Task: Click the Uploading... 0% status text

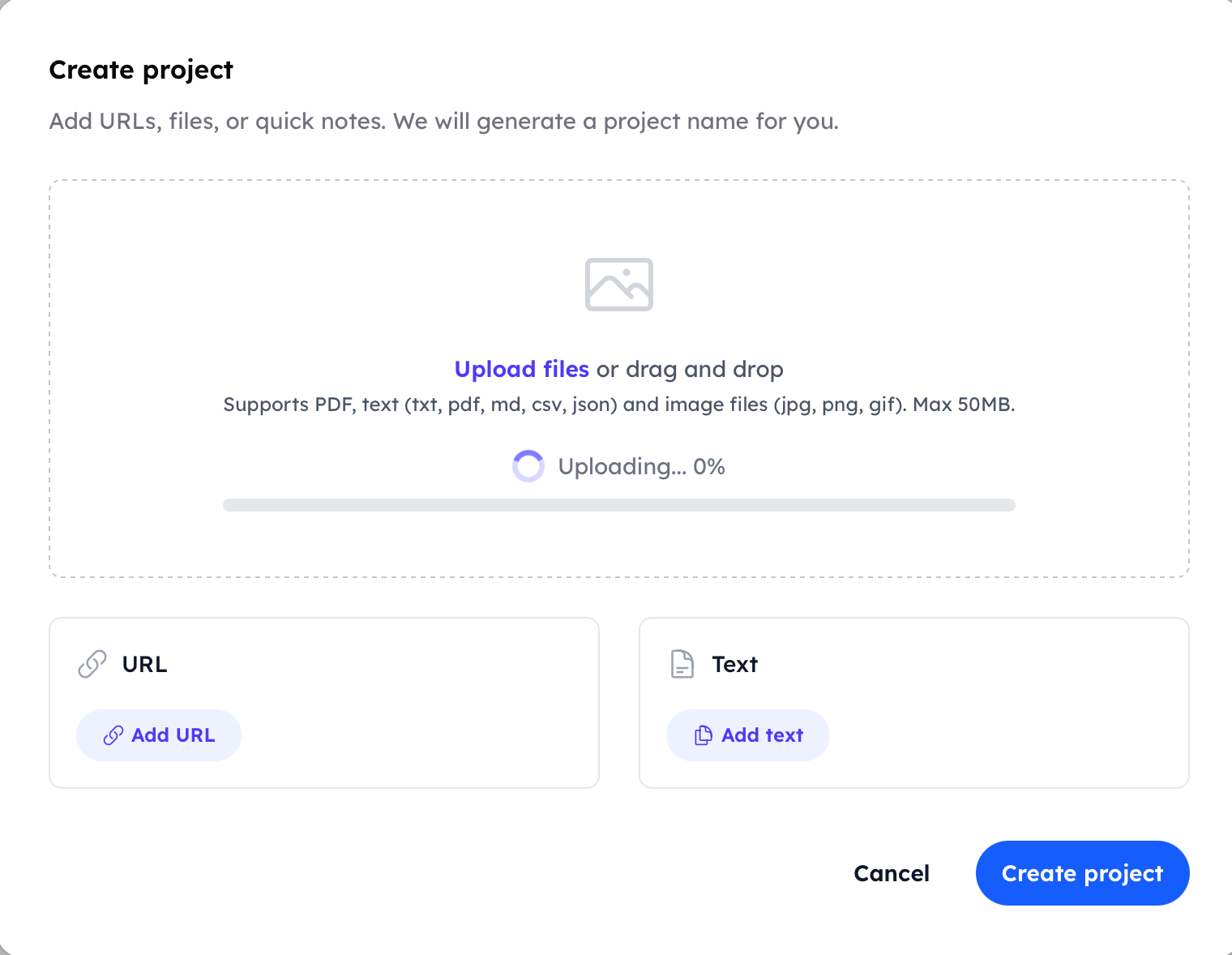Action: point(640,466)
